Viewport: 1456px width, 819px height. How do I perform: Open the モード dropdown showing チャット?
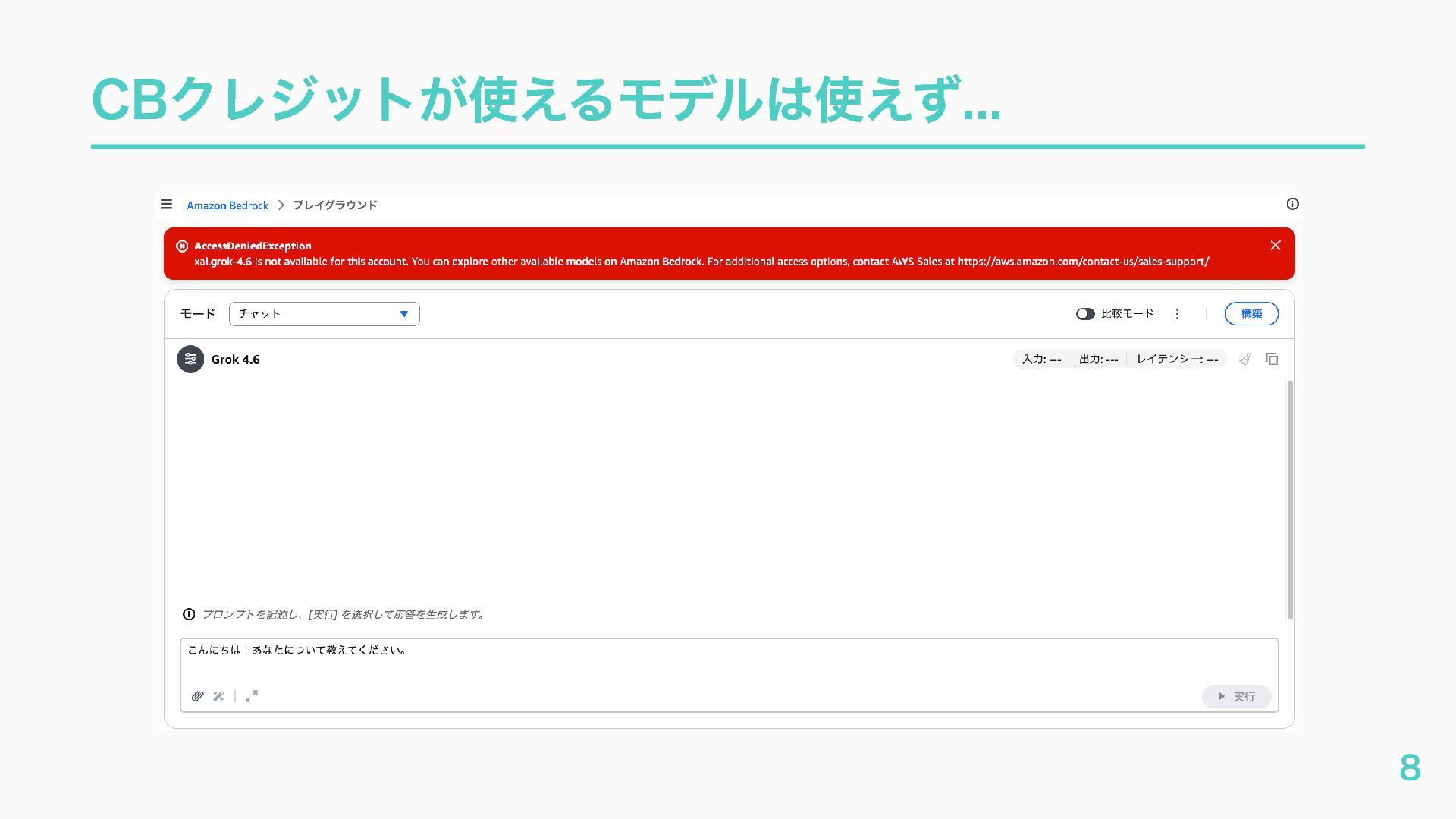[x=325, y=314]
